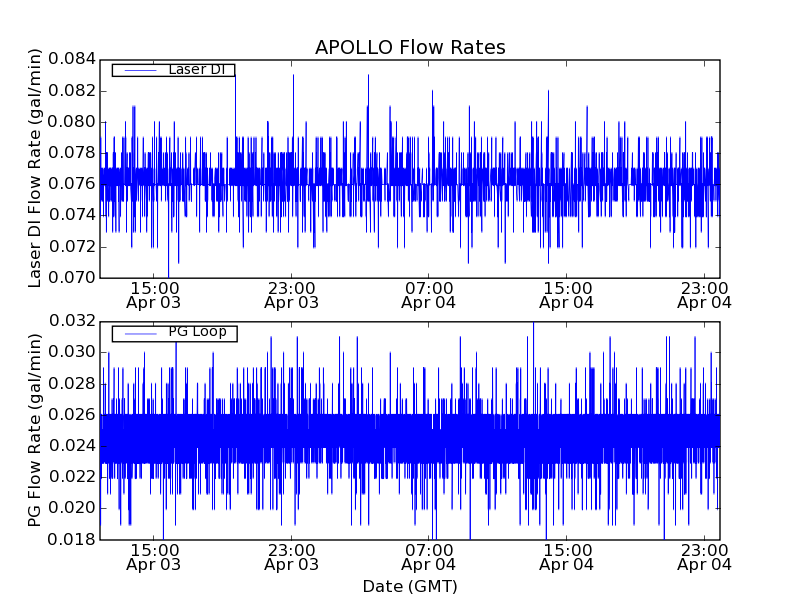Click "15:00 Apr 03" under the PG Loop plot
The width and height of the screenshot is (800, 600).
pyautogui.click(x=154, y=558)
